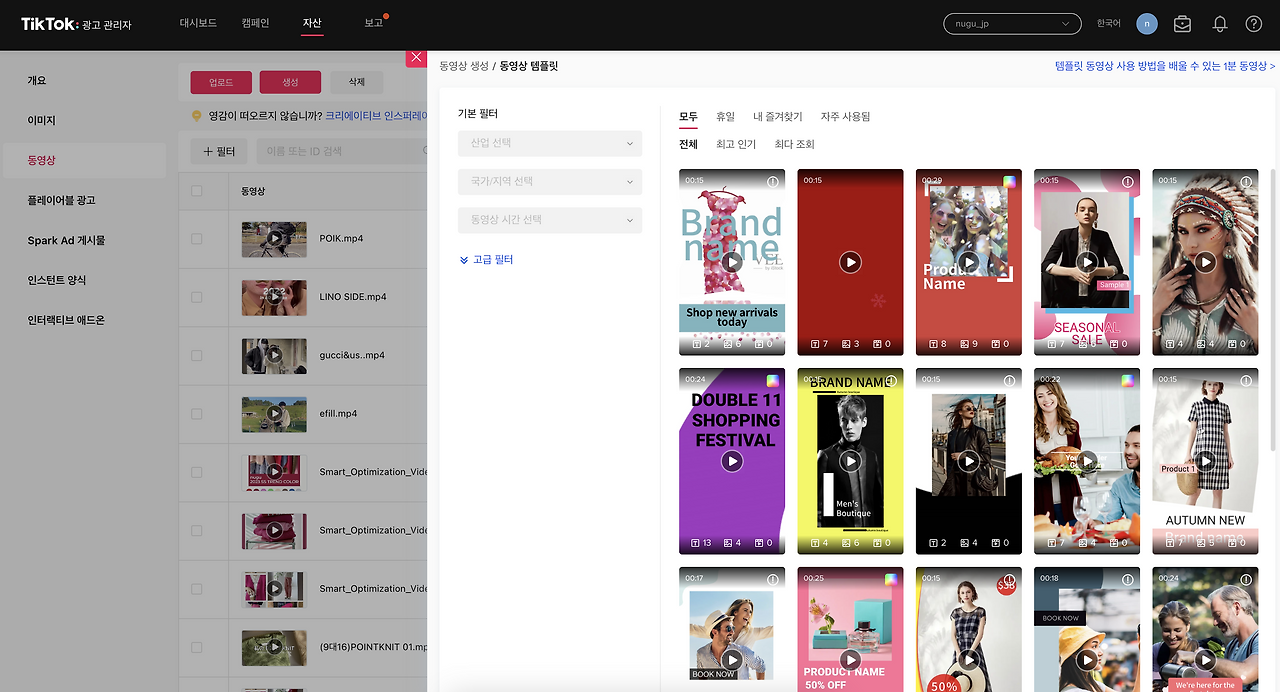Screen dimensions: 1280x692
Task: Play the plain dark red template preview
Action: [x=850, y=262]
